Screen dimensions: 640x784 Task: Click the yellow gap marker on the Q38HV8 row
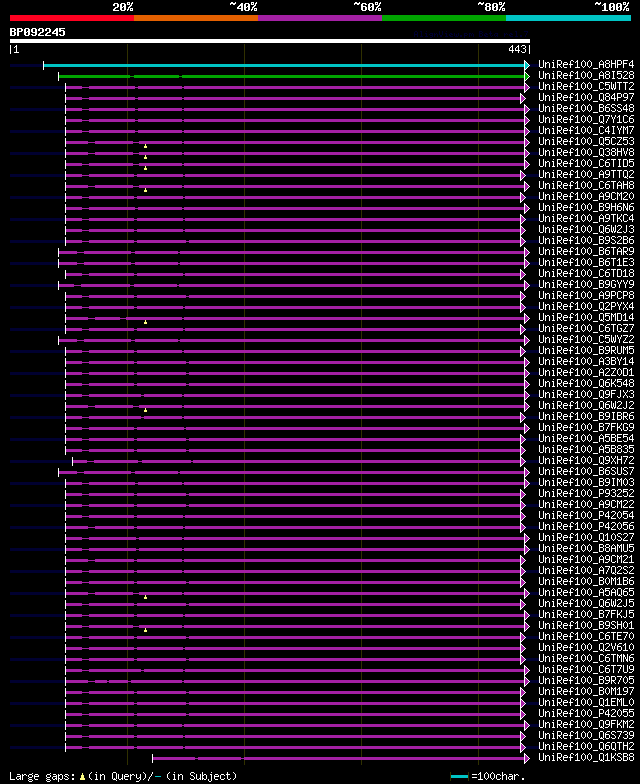pyautogui.click(x=146, y=157)
